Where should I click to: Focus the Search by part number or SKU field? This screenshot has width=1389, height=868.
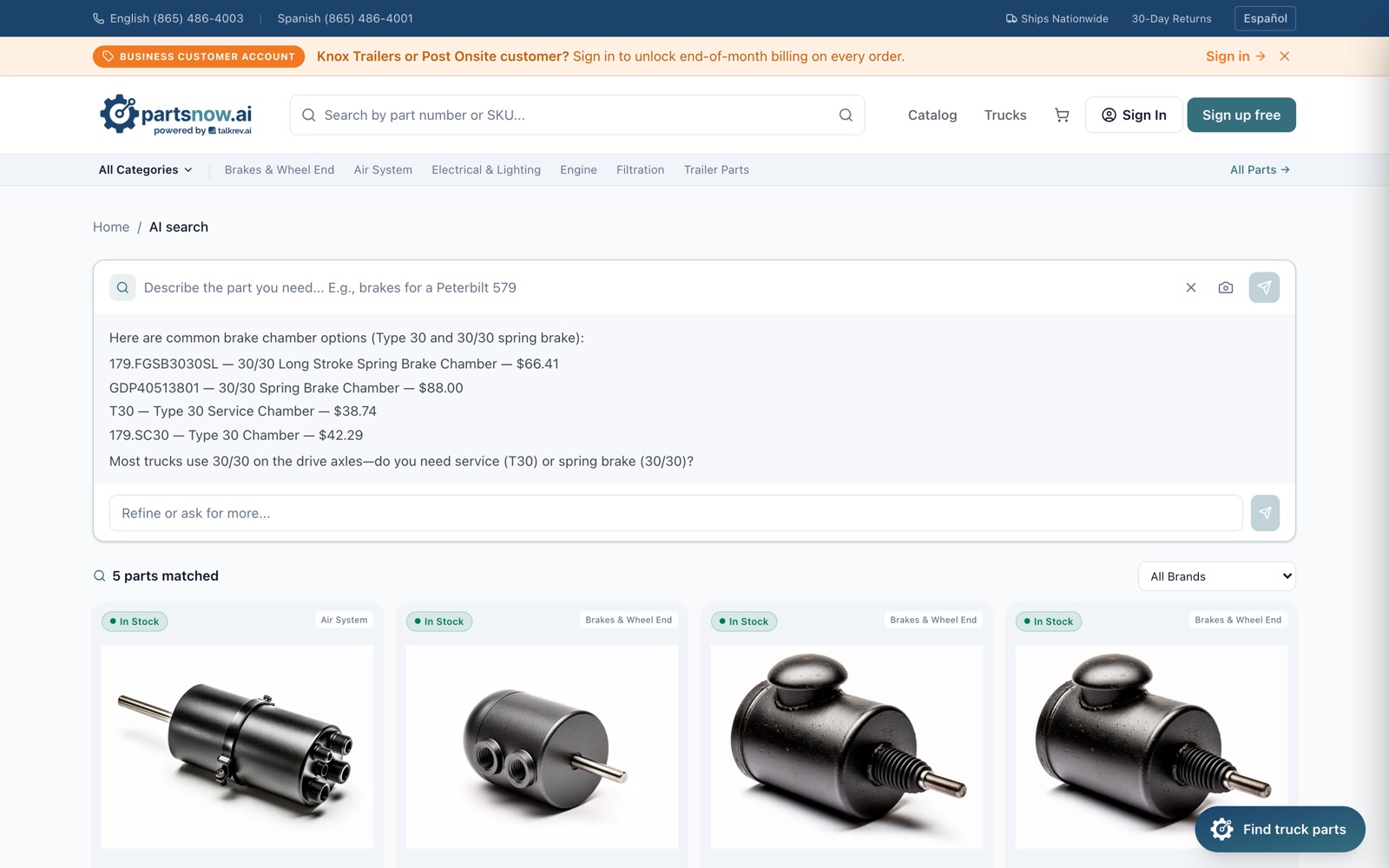576,115
